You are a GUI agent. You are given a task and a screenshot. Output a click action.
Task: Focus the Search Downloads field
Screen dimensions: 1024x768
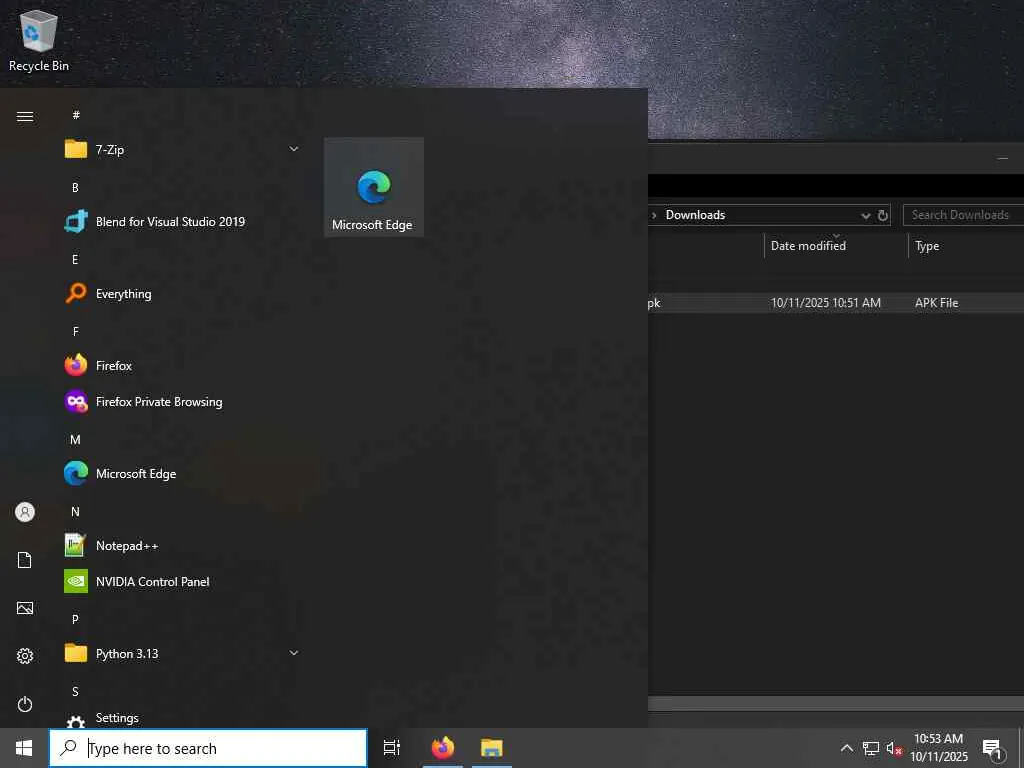click(963, 215)
